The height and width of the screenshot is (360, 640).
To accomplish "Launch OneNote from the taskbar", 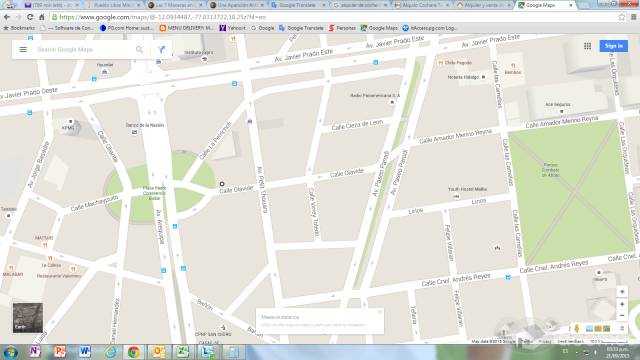I will tap(35, 351).
